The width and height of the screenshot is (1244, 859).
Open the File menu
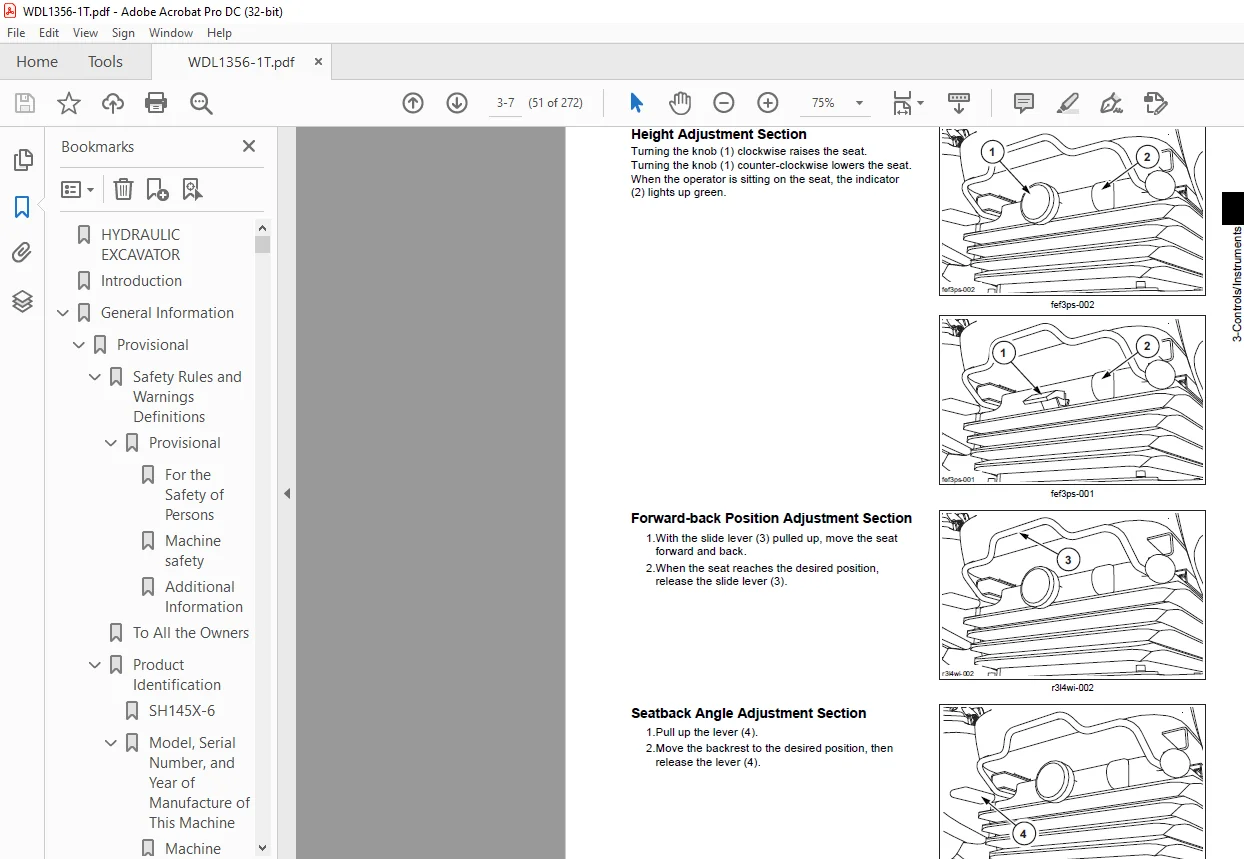16,33
